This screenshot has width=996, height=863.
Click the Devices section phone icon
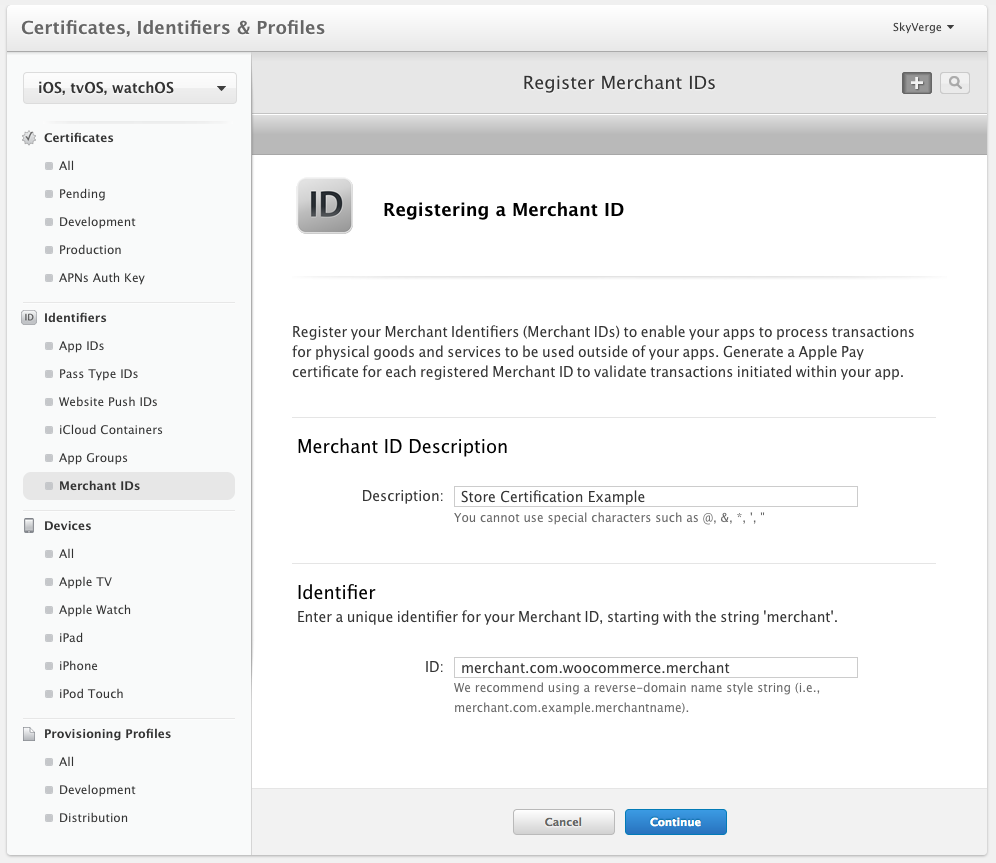pyautogui.click(x=29, y=526)
